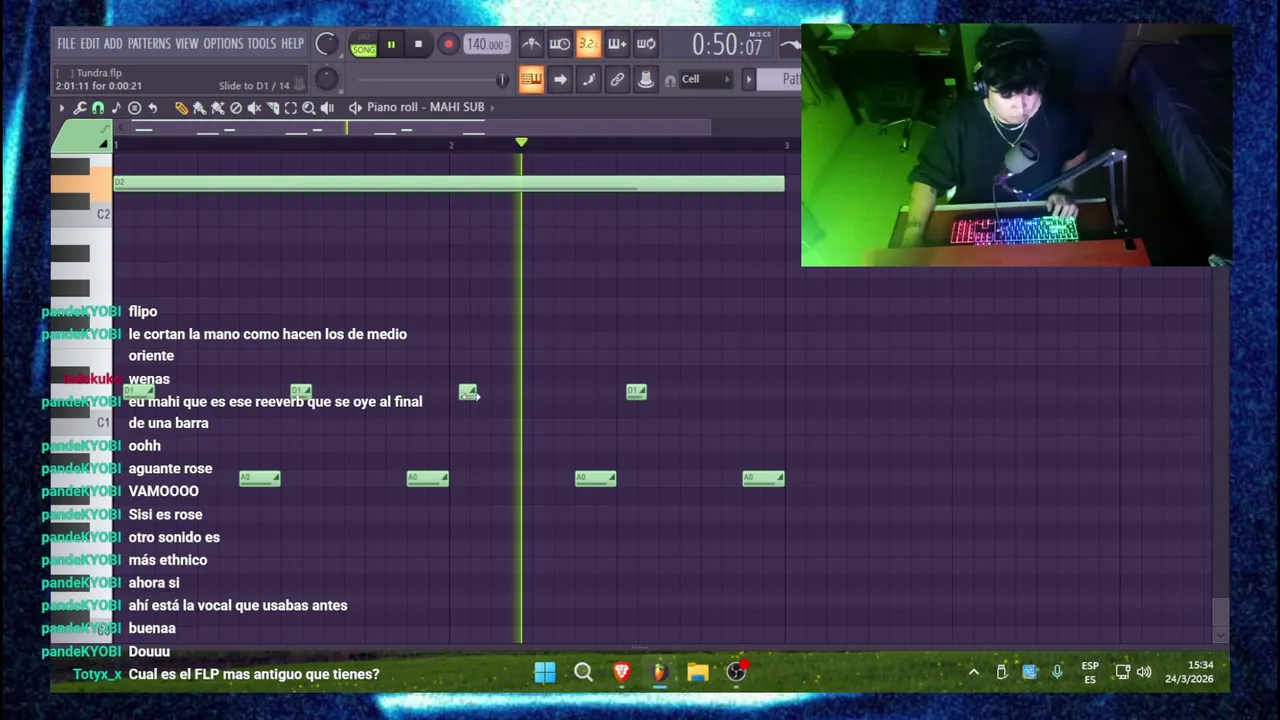Open the EDIT menu
This screenshot has width=1280, height=720.
(x=90, y=44)
